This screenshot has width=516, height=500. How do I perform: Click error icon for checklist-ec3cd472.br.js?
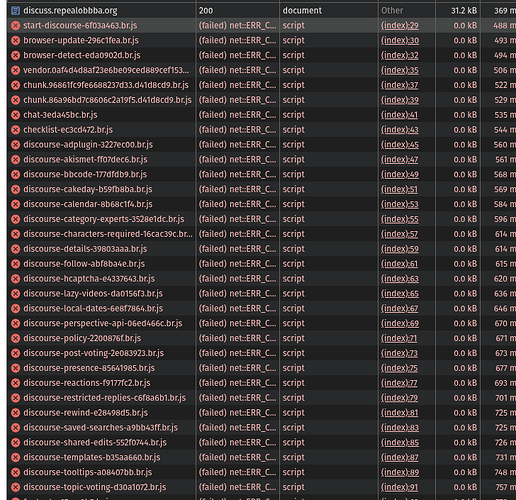[x=15, y=130]
